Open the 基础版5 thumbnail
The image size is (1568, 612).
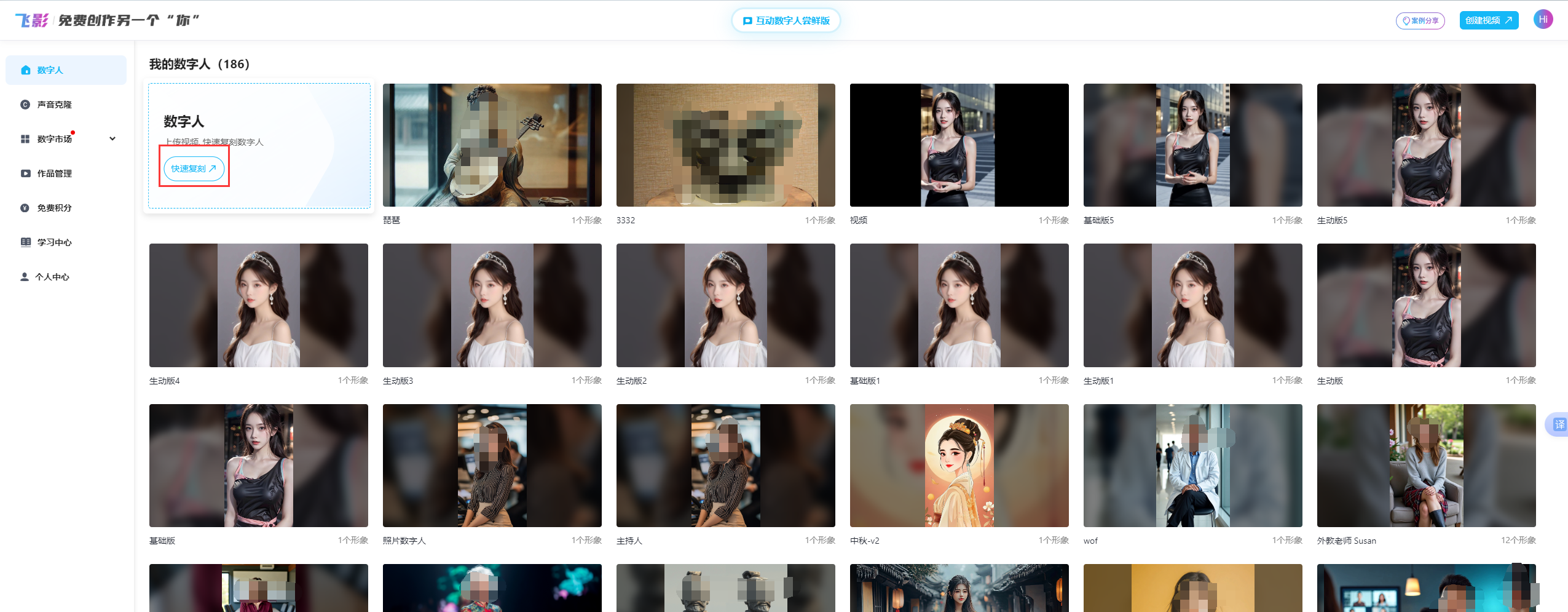click(x=1192, y=145)
